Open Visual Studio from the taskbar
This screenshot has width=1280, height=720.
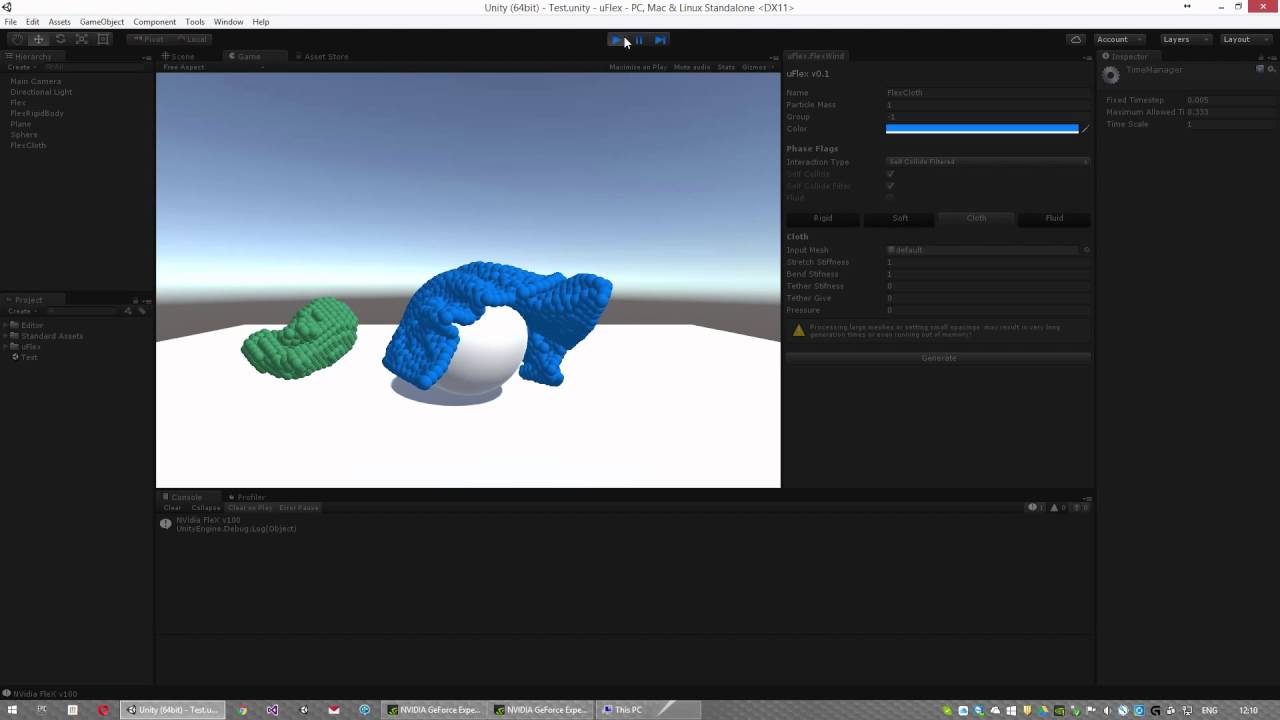[x=272, y=710]
